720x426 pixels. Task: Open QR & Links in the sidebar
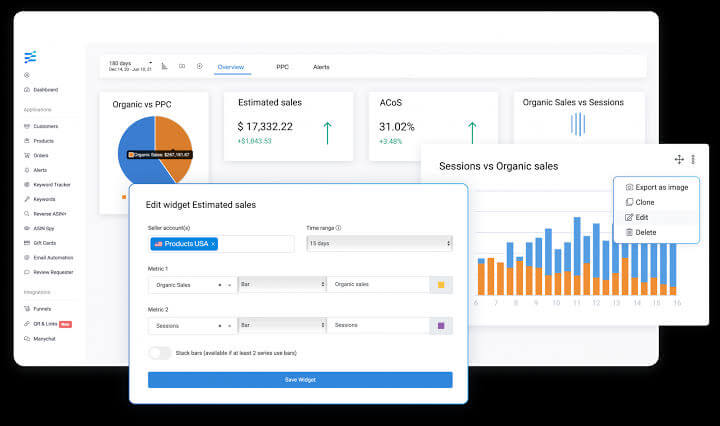(47, 324)
